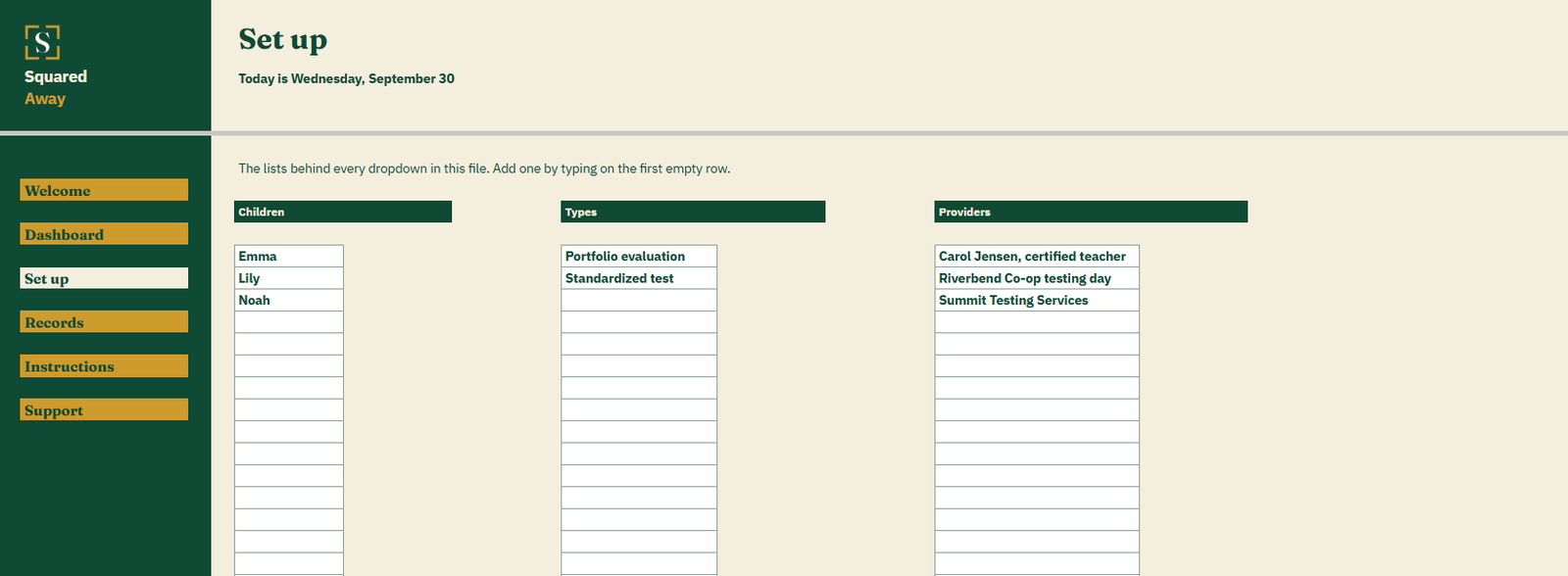
Task: Click the Providers column header
Action: 1091,212
